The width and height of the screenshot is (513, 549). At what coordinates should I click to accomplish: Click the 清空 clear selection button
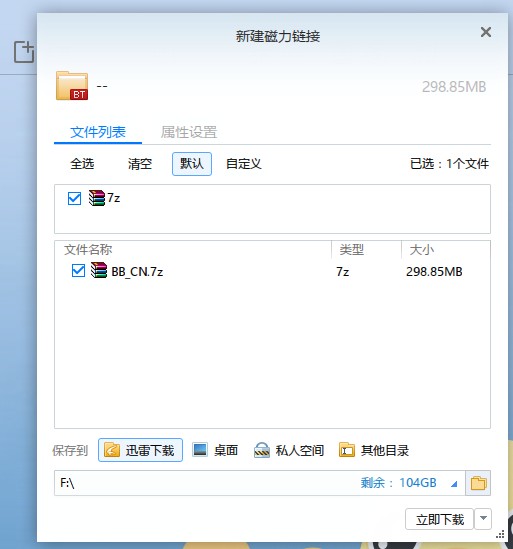click(x=140, y=164)
